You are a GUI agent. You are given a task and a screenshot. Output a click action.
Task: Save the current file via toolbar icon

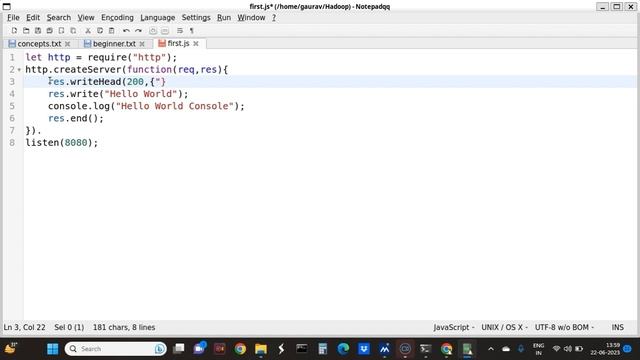point(38,31)
